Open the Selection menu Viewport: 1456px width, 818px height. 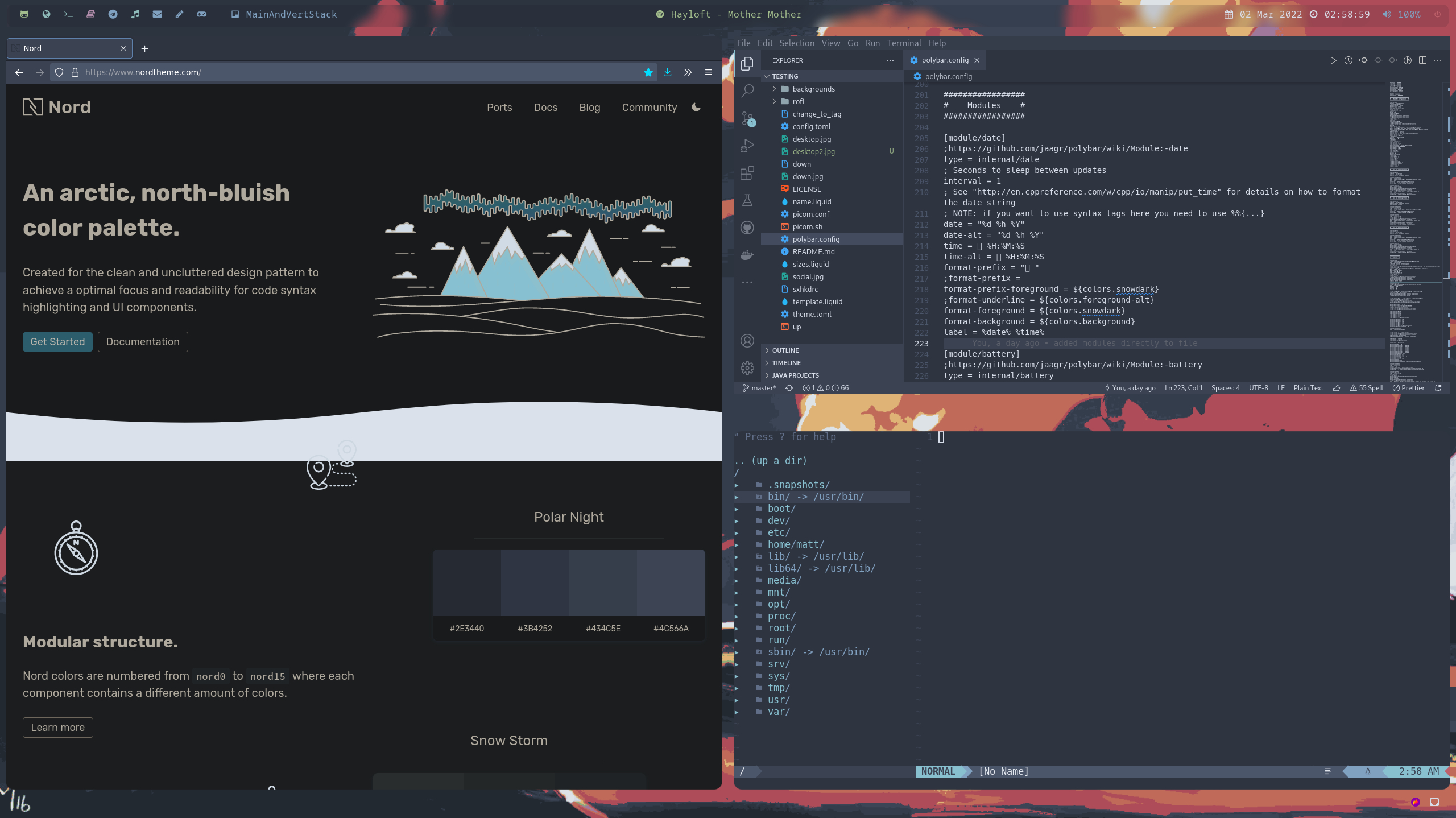(796, 43)
